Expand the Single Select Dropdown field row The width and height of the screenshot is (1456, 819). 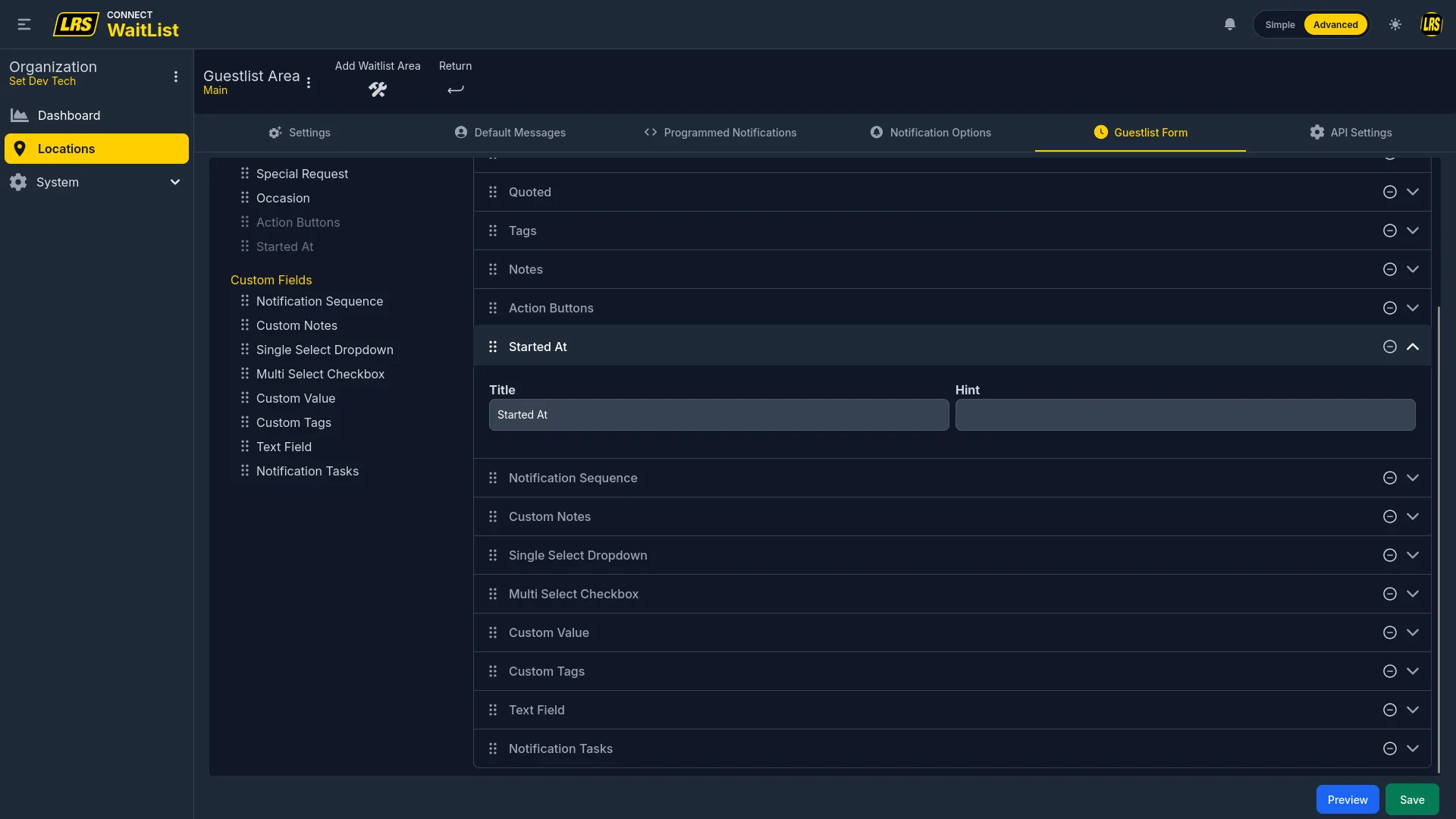click(x=1412, y=555)
